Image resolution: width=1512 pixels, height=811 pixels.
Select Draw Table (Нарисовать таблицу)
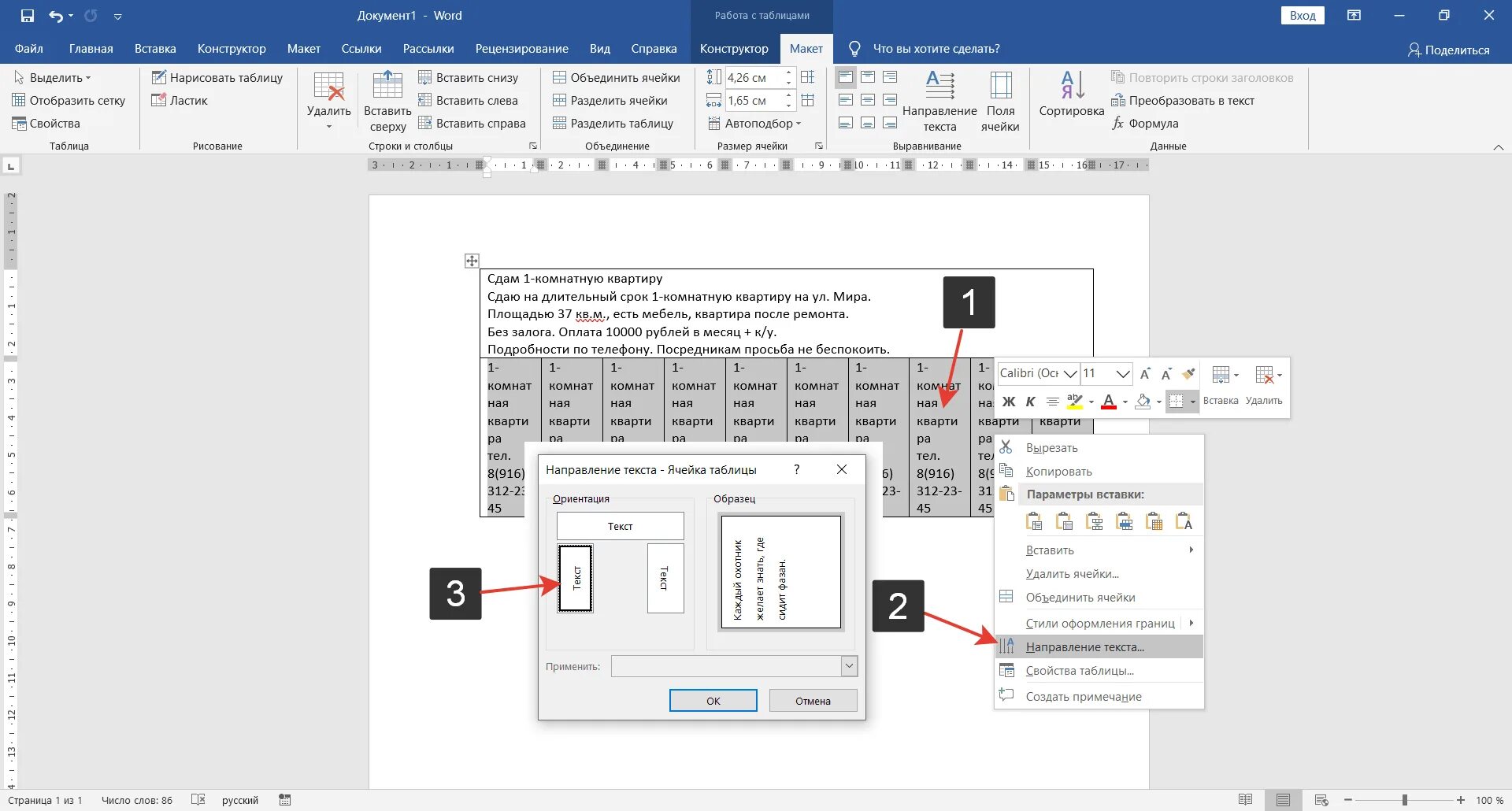217,77
